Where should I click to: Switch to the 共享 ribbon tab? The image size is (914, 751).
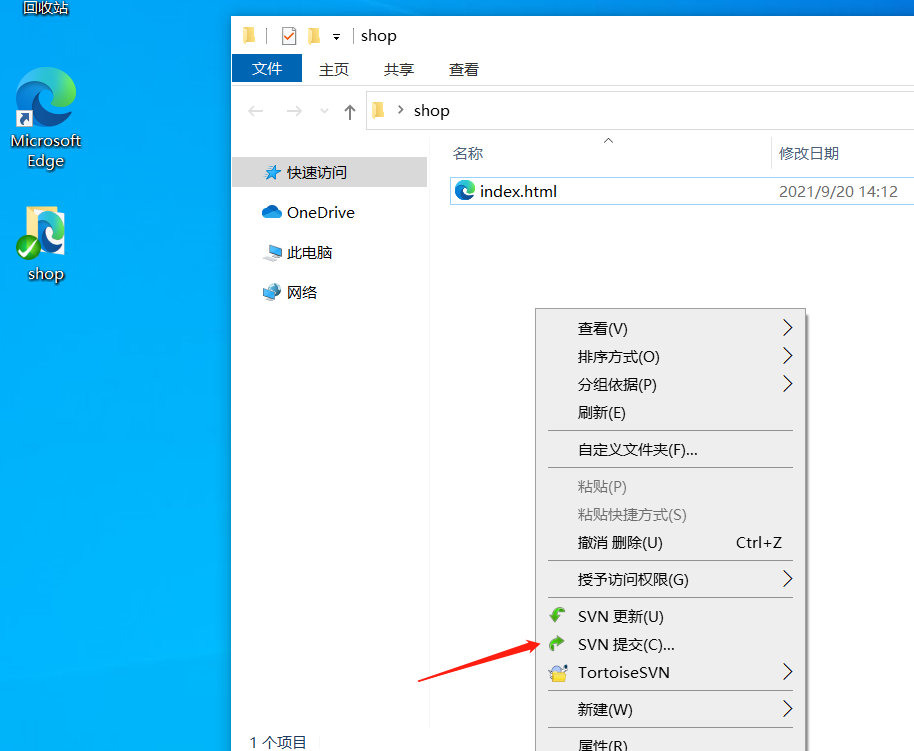399,69
